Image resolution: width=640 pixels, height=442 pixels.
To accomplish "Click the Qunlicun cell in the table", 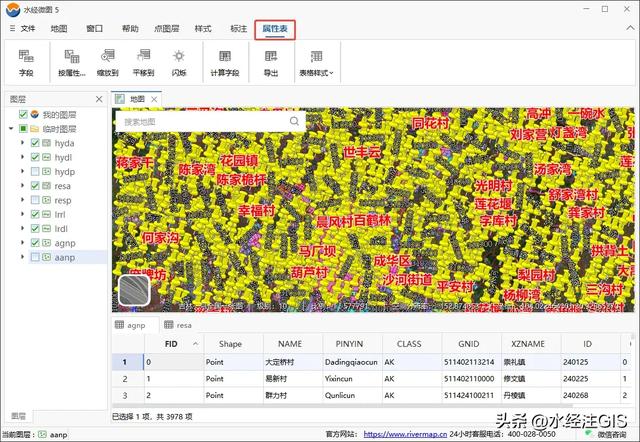I will (x=352, y=395).
